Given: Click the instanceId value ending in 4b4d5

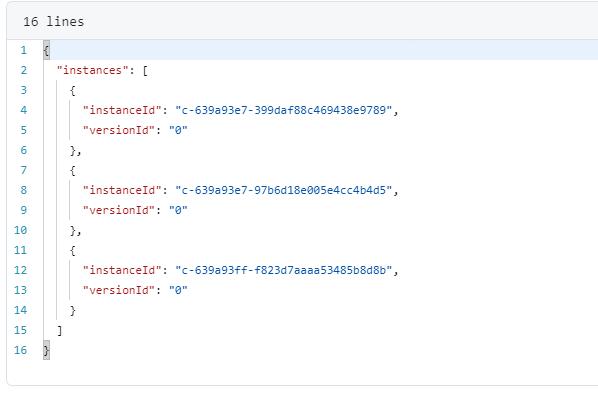Looking at the screenshot, I should tap(283, 190).
